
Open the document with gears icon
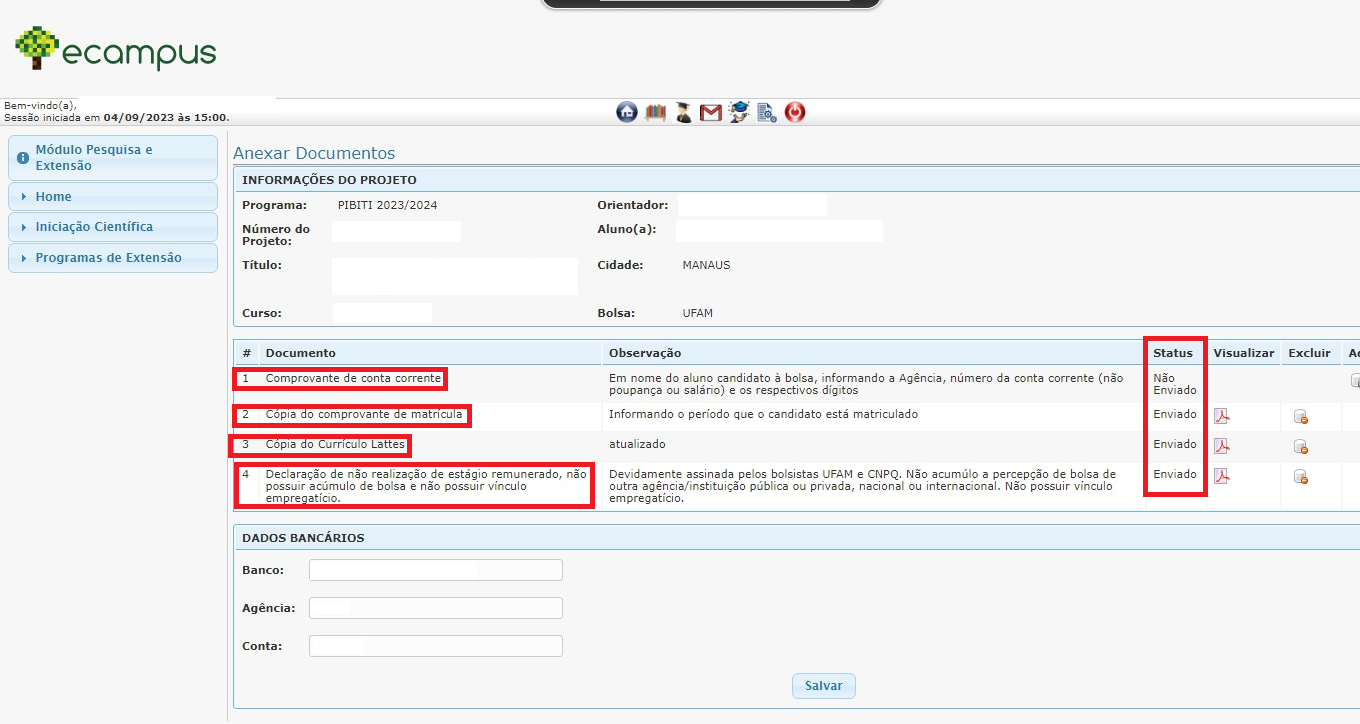click(767, 112)
